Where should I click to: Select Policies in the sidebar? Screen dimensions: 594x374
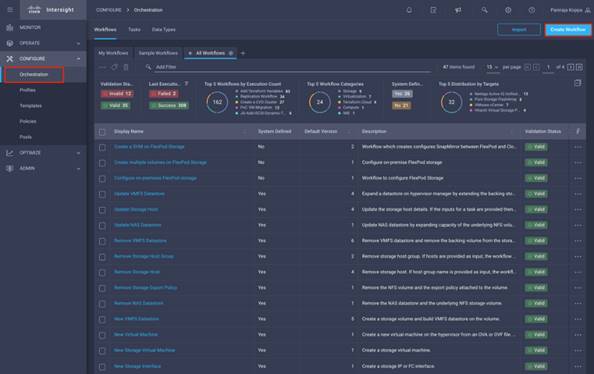(28, 121)
